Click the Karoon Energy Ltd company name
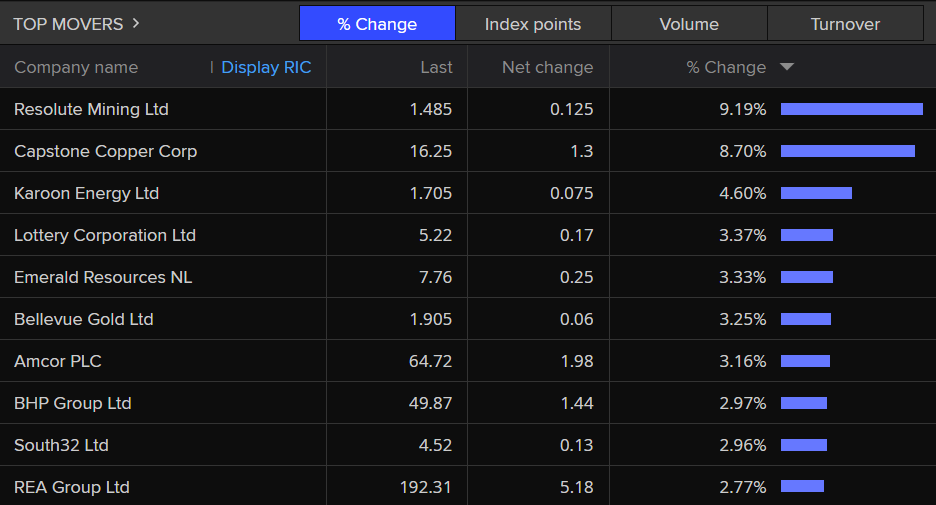This screenshot has height=505, width=936. click(86, 193)
